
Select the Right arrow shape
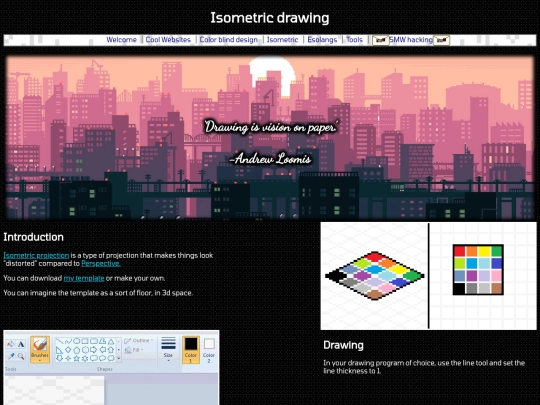coord(94,350)
